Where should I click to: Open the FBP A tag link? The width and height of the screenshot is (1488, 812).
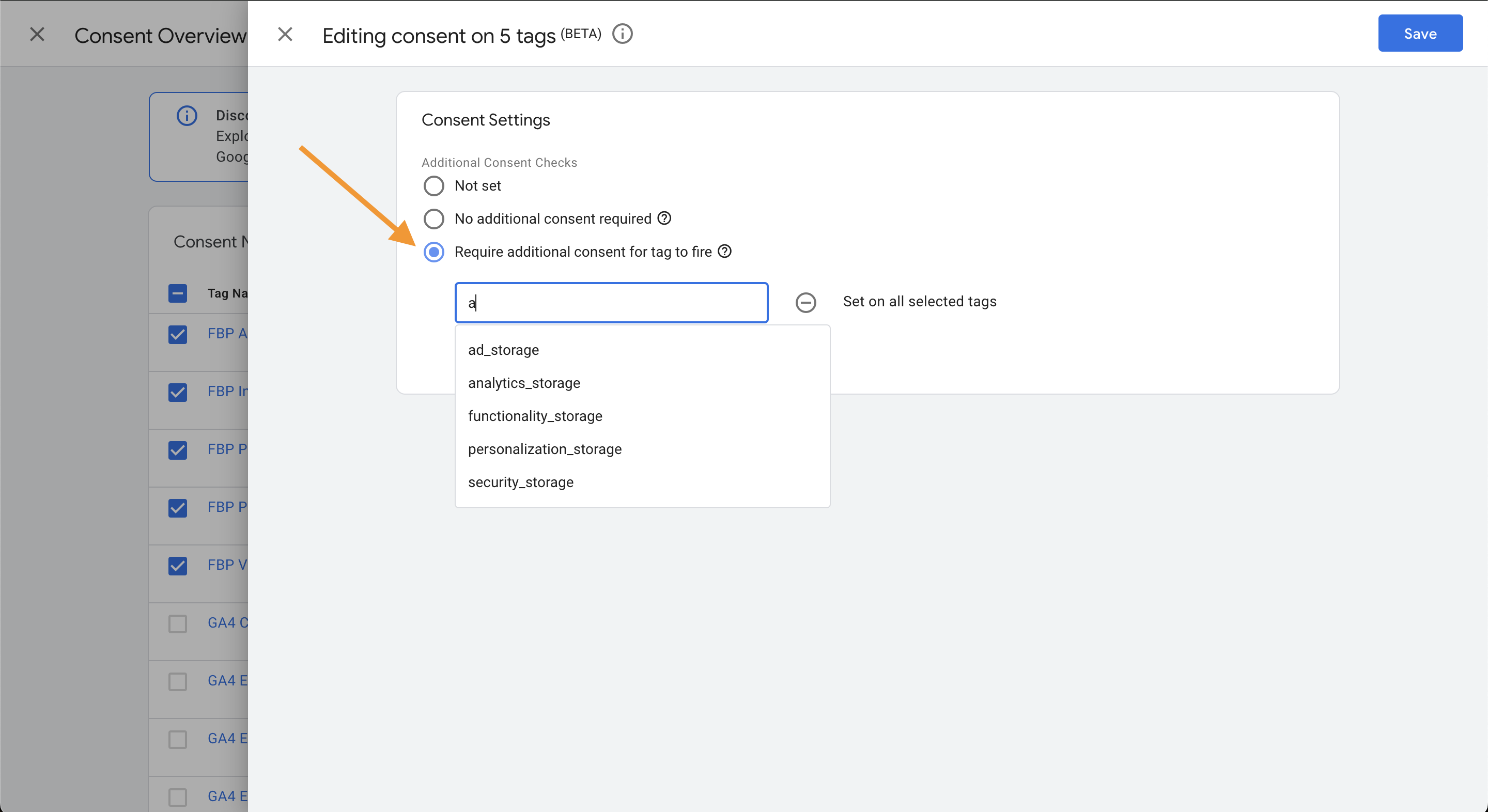pos(227,333)
